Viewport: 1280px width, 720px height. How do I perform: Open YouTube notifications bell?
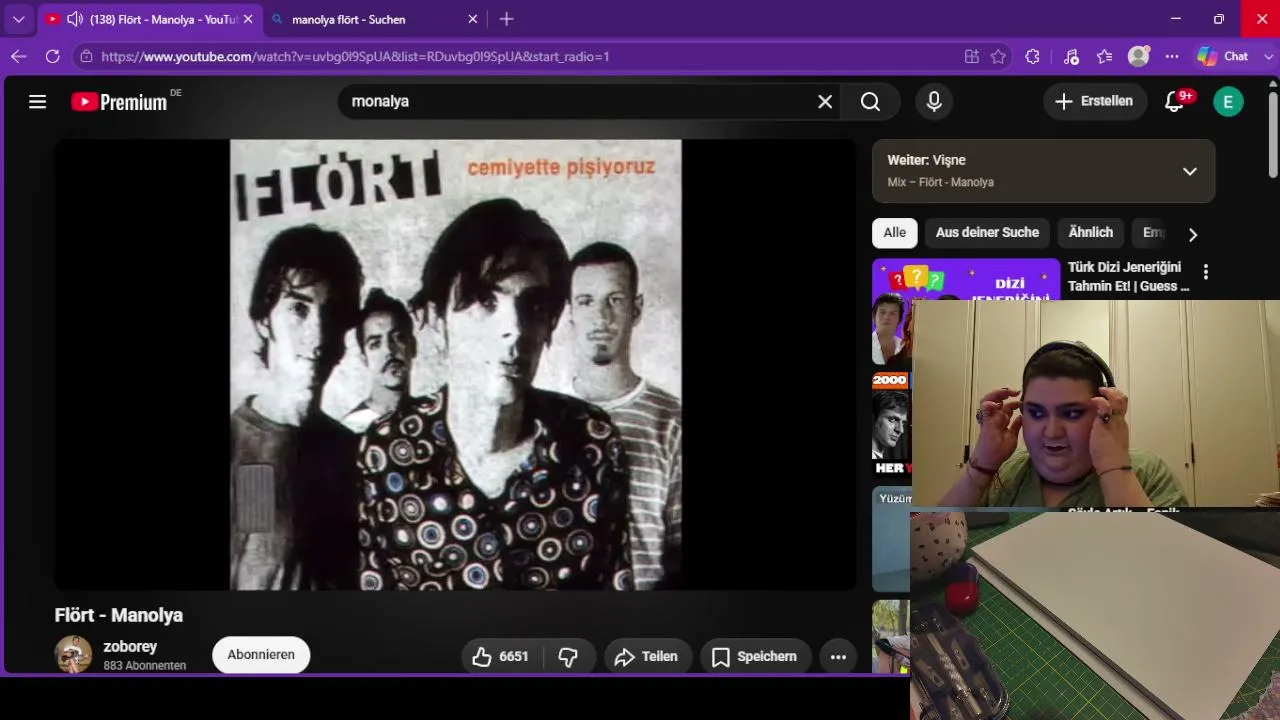point(1175,101)
